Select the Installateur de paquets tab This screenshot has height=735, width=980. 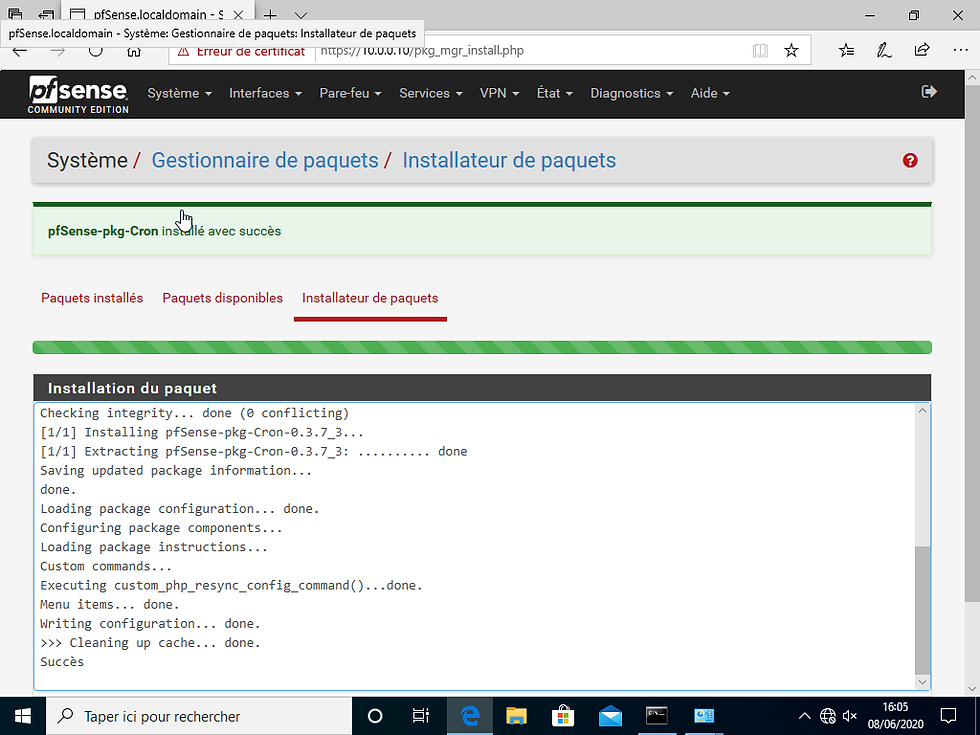[370, 298]
